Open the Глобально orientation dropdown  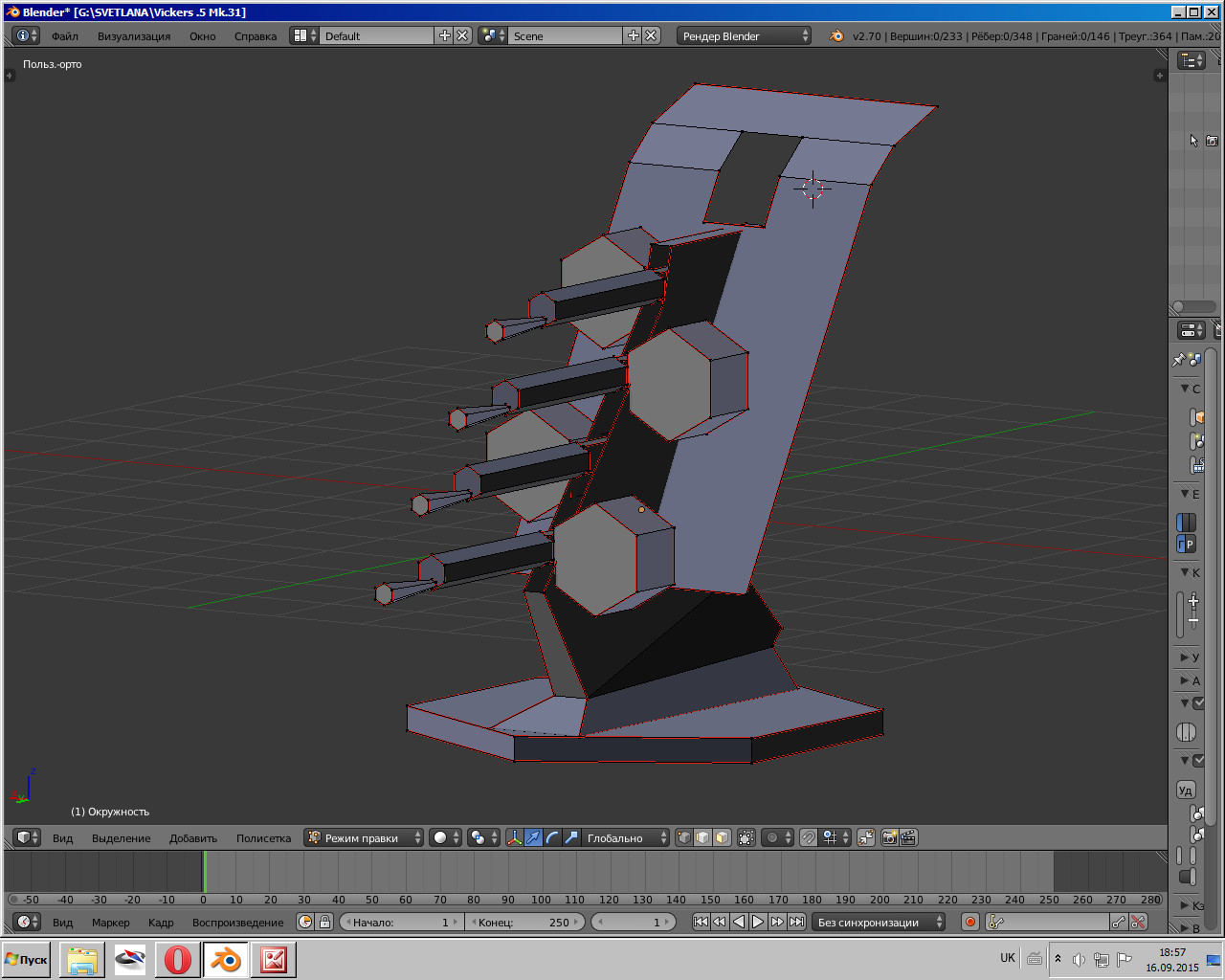[x=624, y=837]
